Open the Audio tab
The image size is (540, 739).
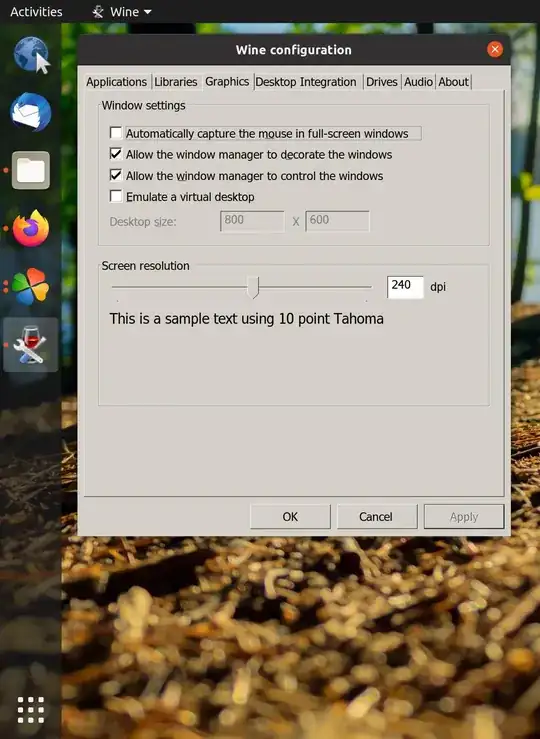point(418,82)
